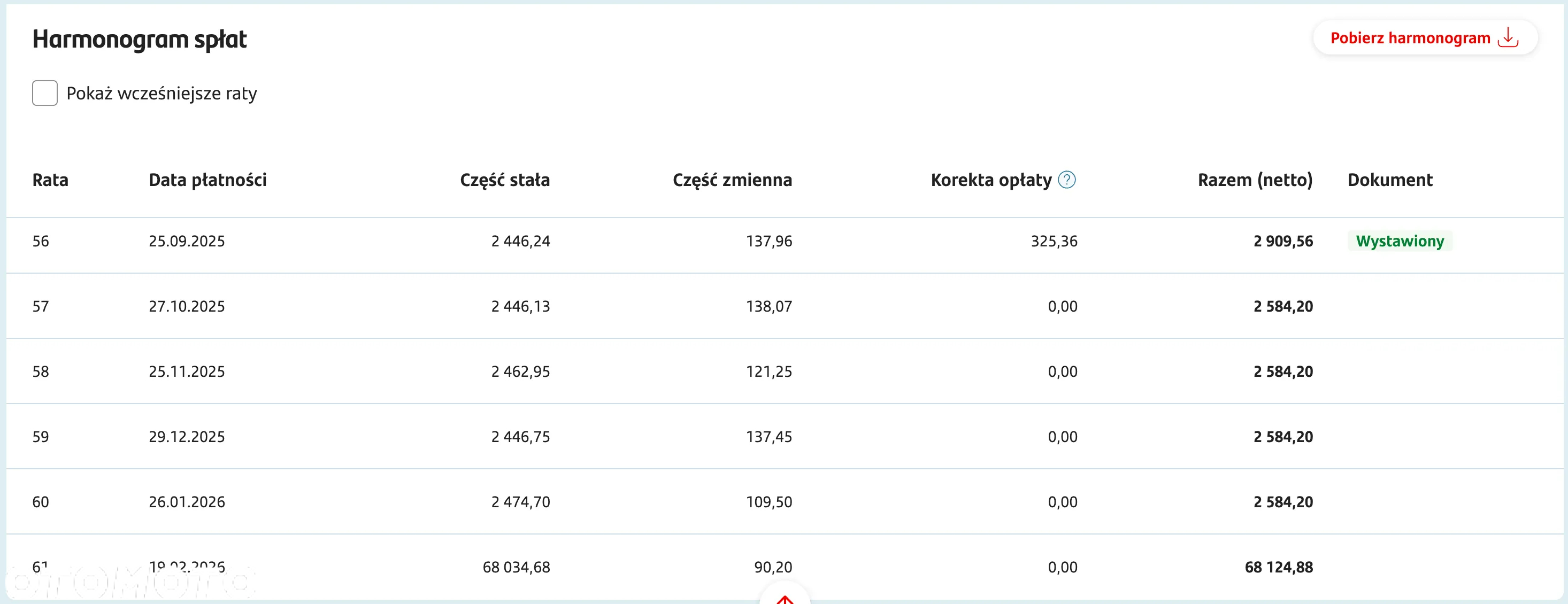Click the total for installment 57
Screen dimensions: 1568x604
coord(1283,306)
